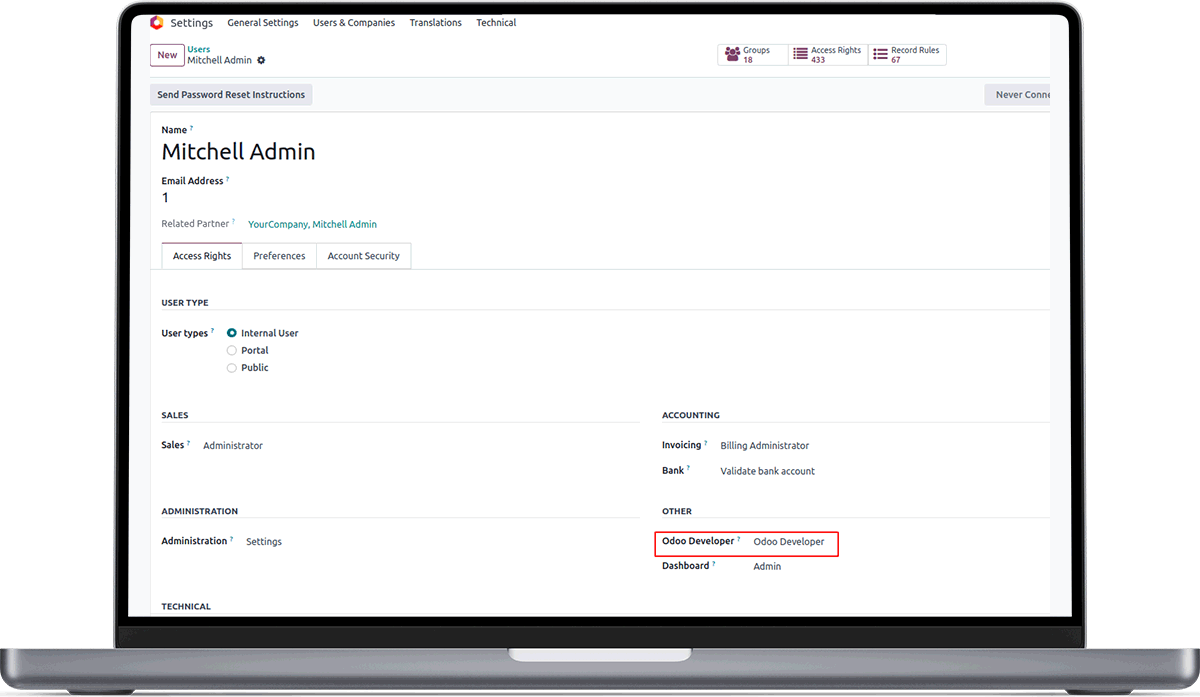Open the General Settings menu
The image size is (1200, 697).
(x=263, y=23)
